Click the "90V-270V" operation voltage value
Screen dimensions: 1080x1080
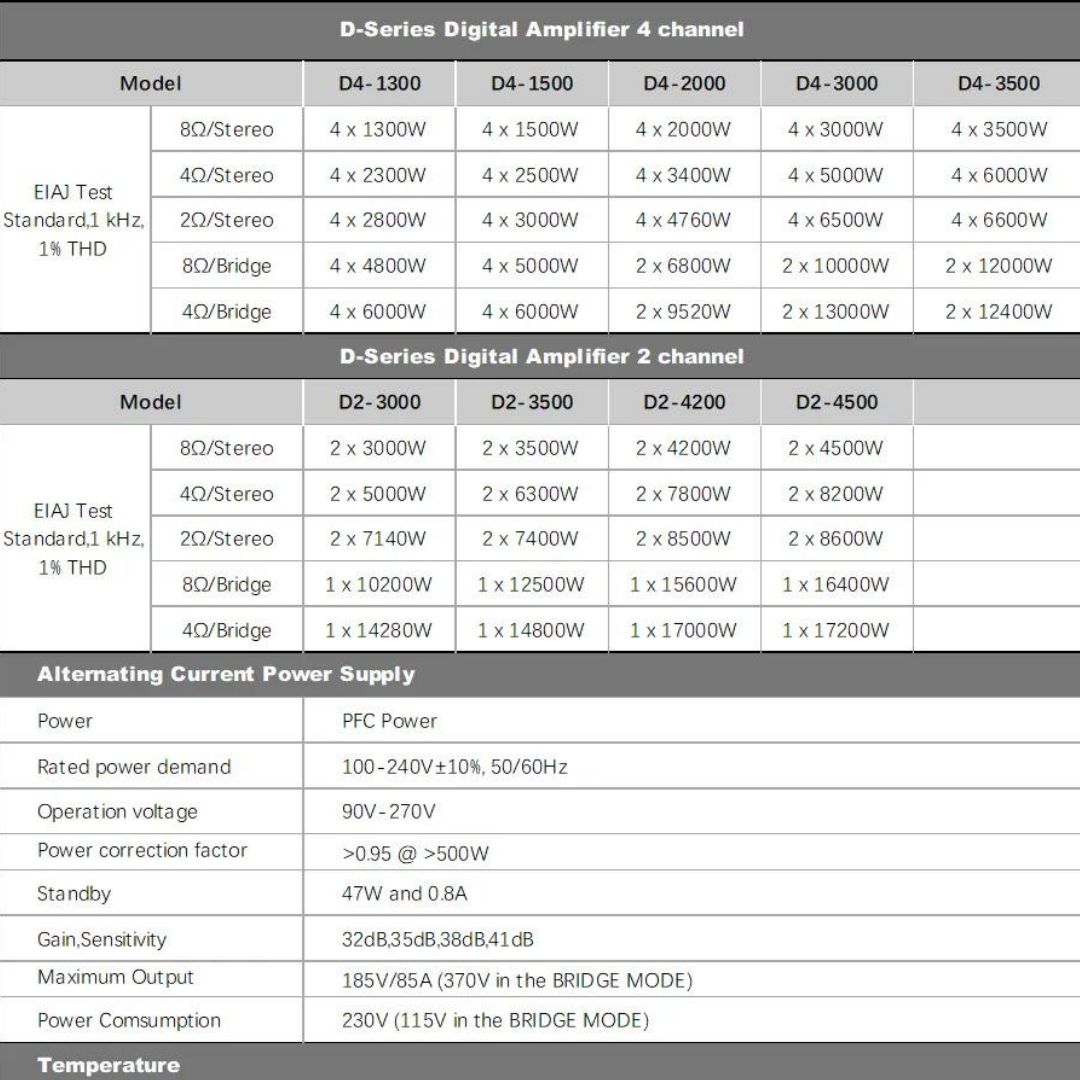click(388, 811)
